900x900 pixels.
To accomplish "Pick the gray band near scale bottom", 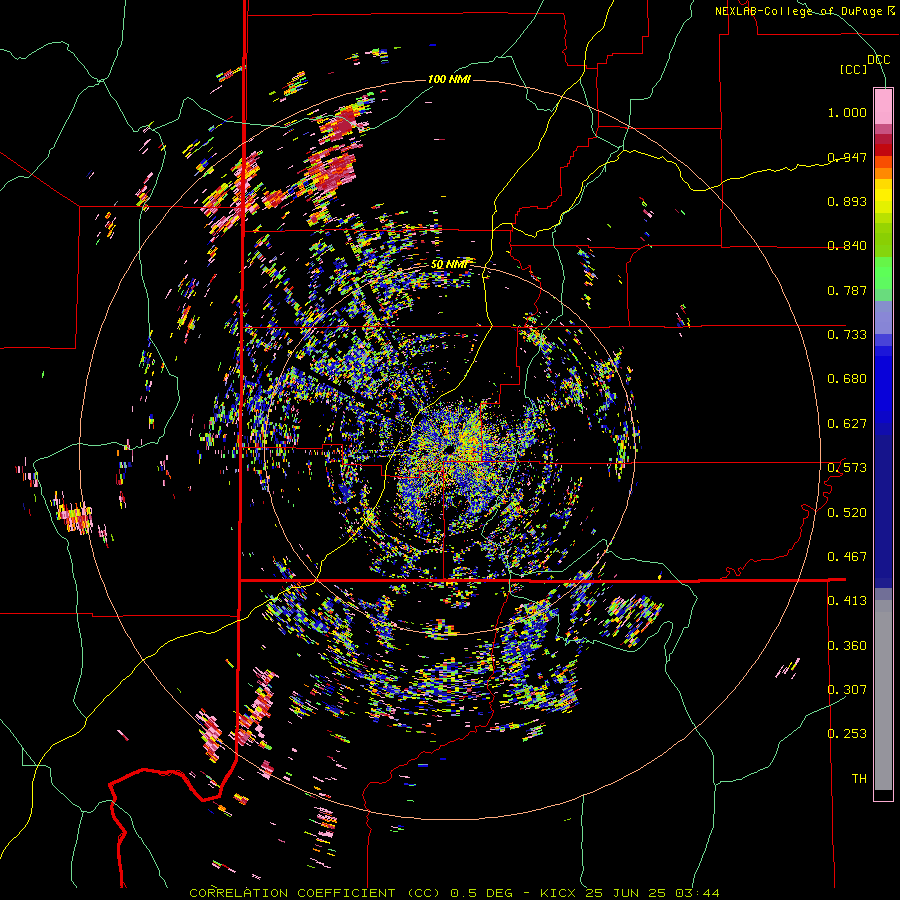I will [x=883, y=695].
